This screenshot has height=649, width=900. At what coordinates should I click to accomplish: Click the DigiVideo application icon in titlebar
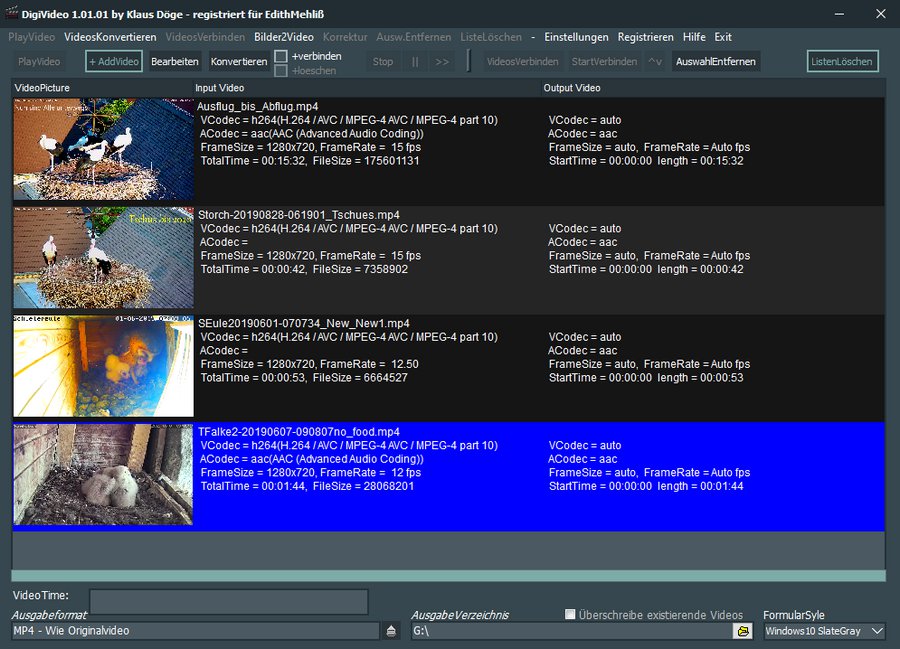[10, 13]
